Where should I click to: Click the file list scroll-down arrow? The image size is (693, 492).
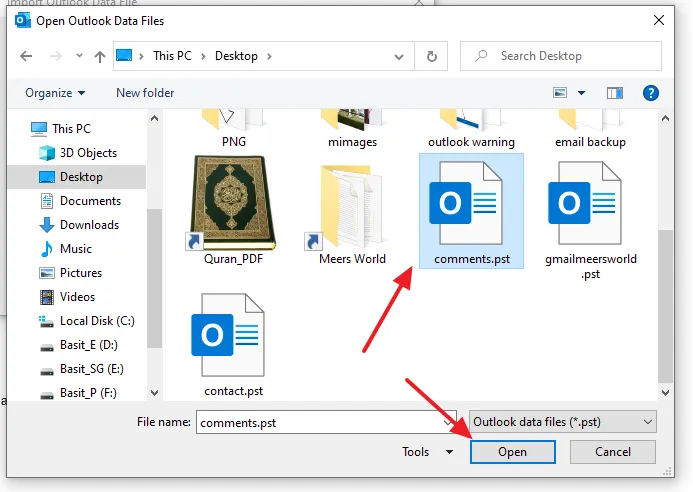click(665, 393)
